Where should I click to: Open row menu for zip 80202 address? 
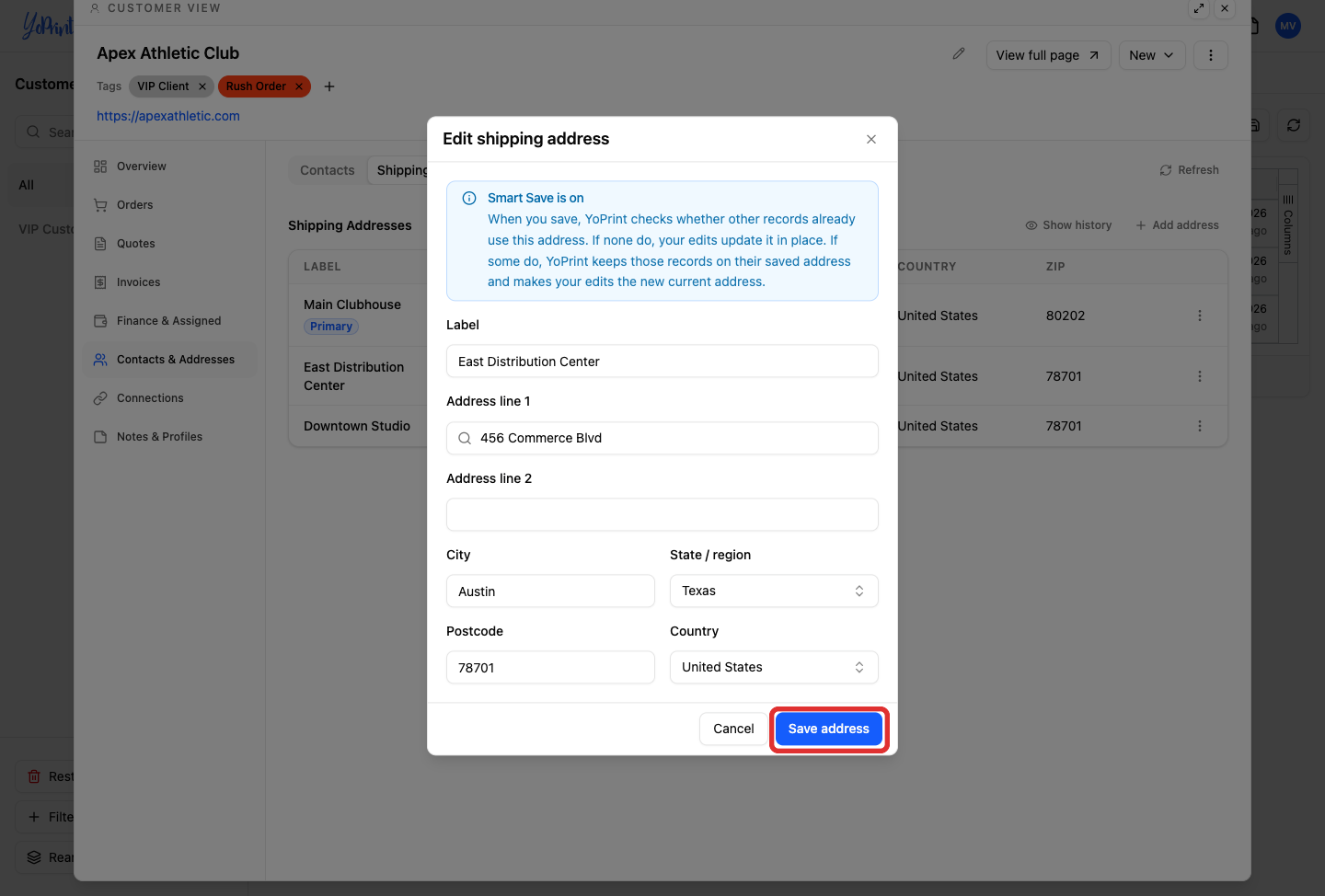pos(1200,316)
